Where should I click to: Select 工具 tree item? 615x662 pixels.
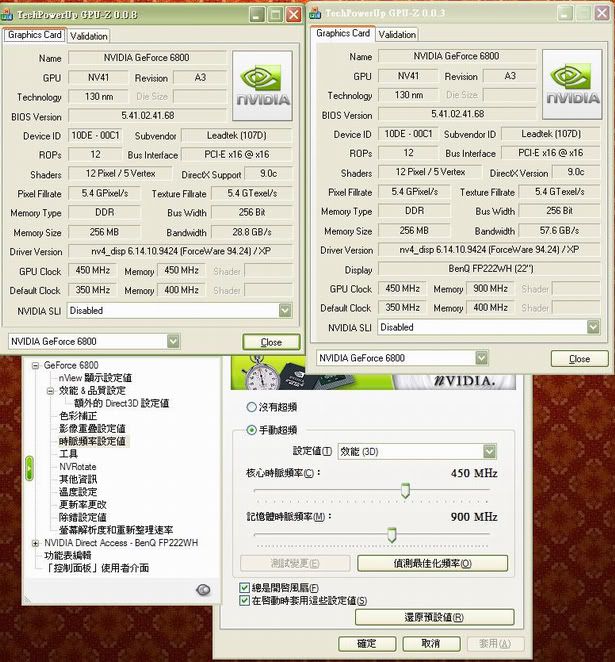point(68,454)
